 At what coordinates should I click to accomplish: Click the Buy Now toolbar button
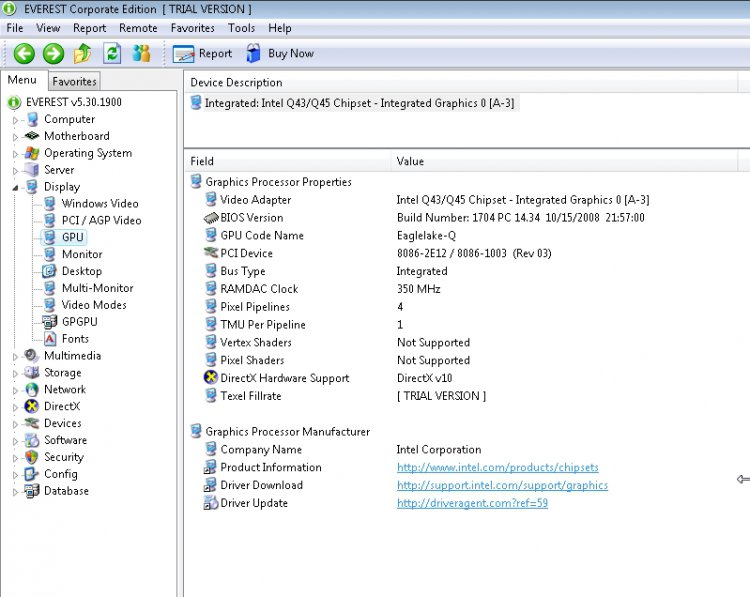pyautogui.click(x=280, y=54)
